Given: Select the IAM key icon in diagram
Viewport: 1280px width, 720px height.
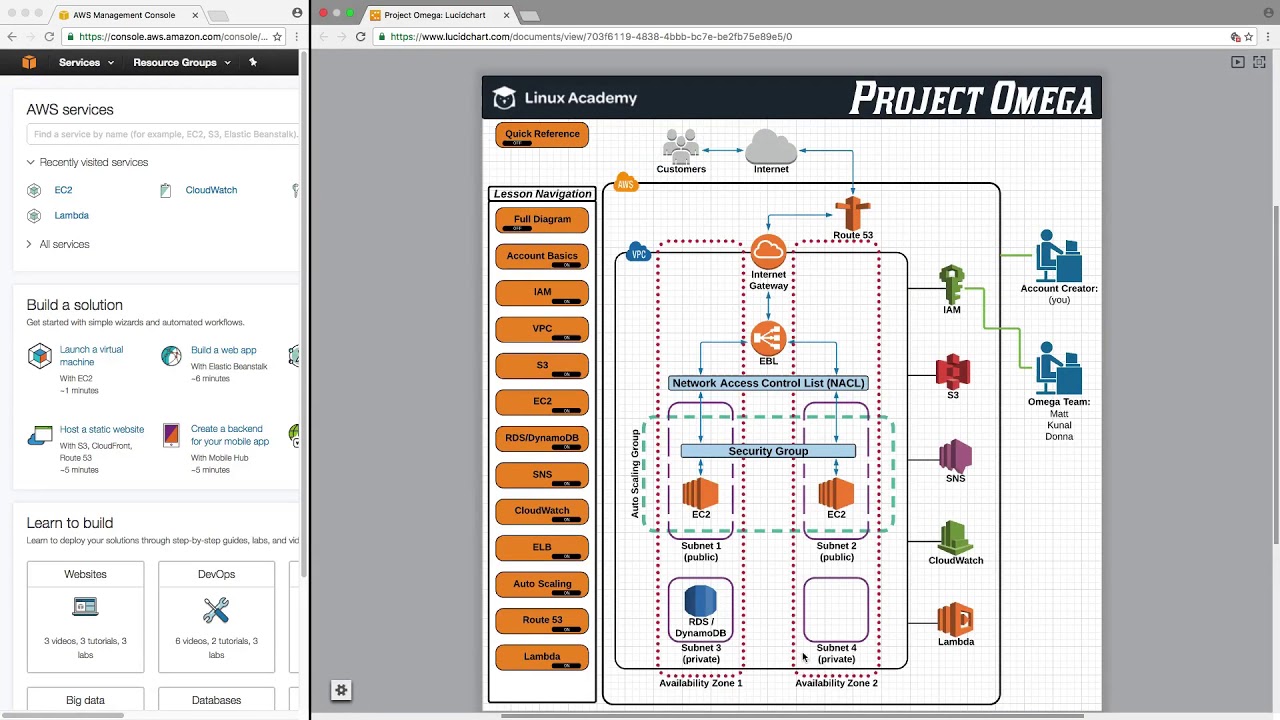Looking at the screenshot, I should point(951,284).
